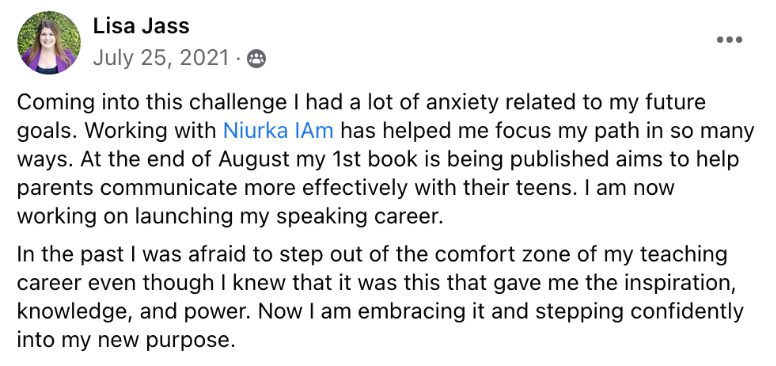Image resolution: width=776 pixels, height=366 pixels.
Task: Click the group audience privacy icon
Action: (x=256, y=59)
